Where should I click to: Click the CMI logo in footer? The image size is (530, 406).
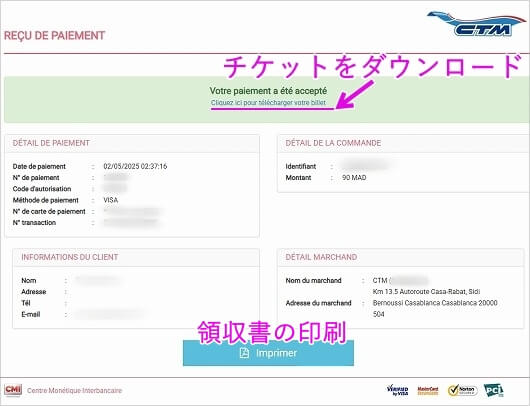coord(13,390)
